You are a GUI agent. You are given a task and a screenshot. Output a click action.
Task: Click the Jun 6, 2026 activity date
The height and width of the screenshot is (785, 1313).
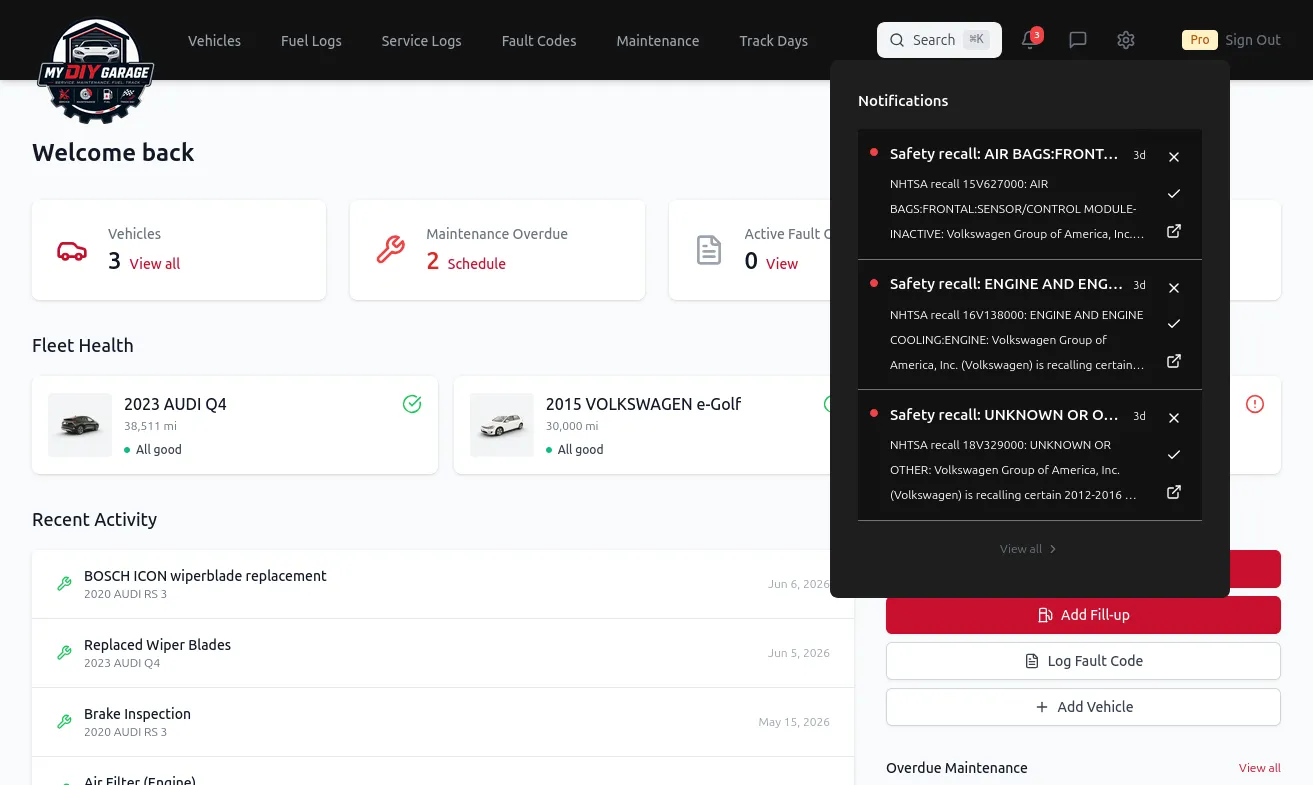799,584
